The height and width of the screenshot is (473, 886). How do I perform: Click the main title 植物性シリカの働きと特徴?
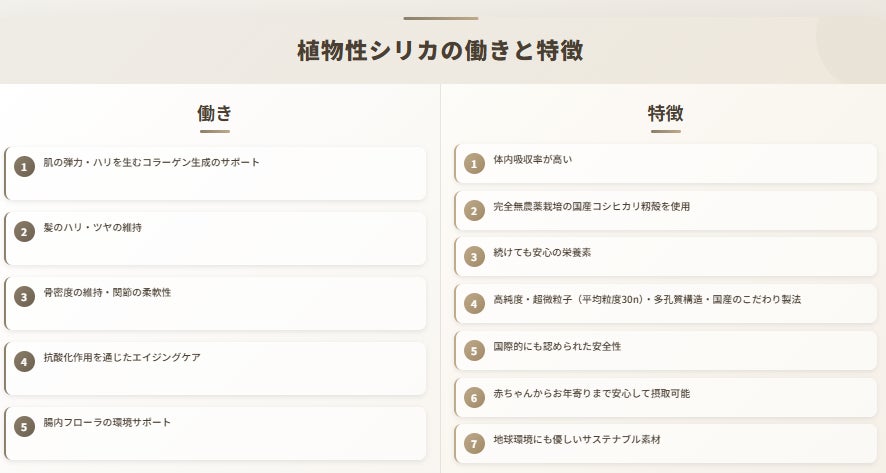[441, 50]
